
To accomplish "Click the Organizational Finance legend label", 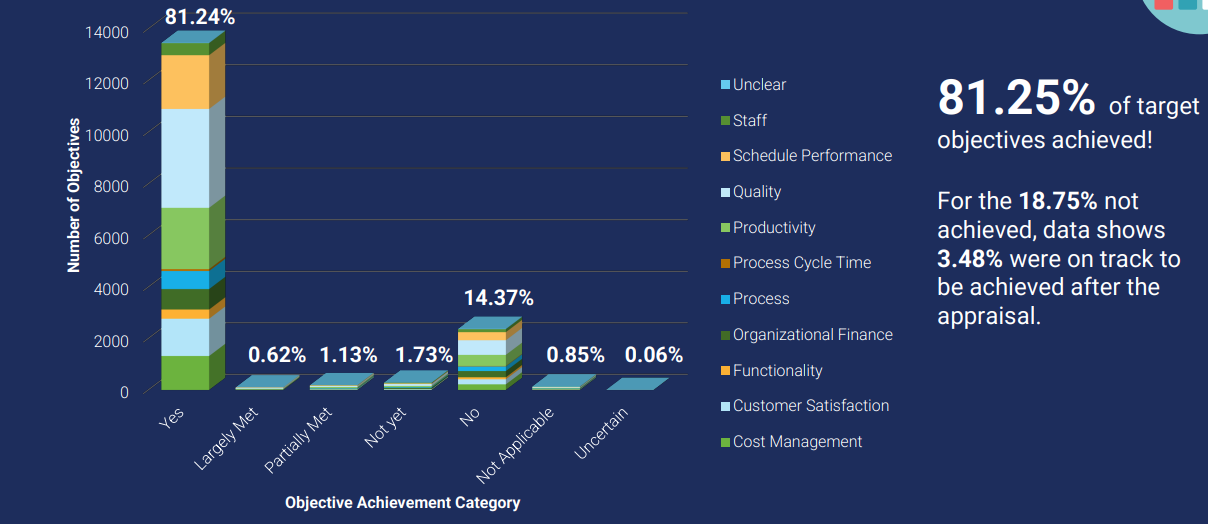I will pos(812,335).
